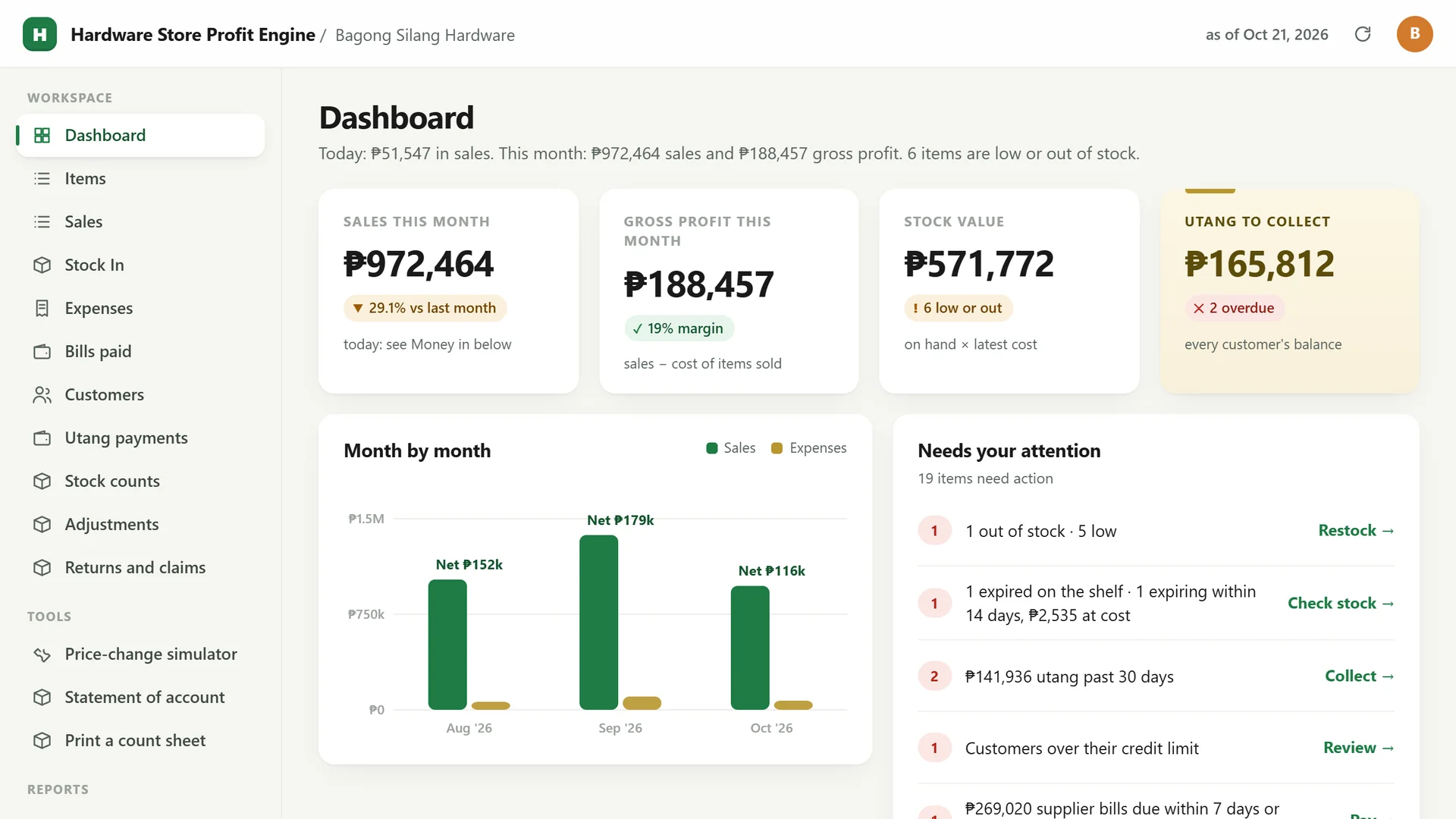
Task: Click the 19% margin badge
Action: [679, 328]
